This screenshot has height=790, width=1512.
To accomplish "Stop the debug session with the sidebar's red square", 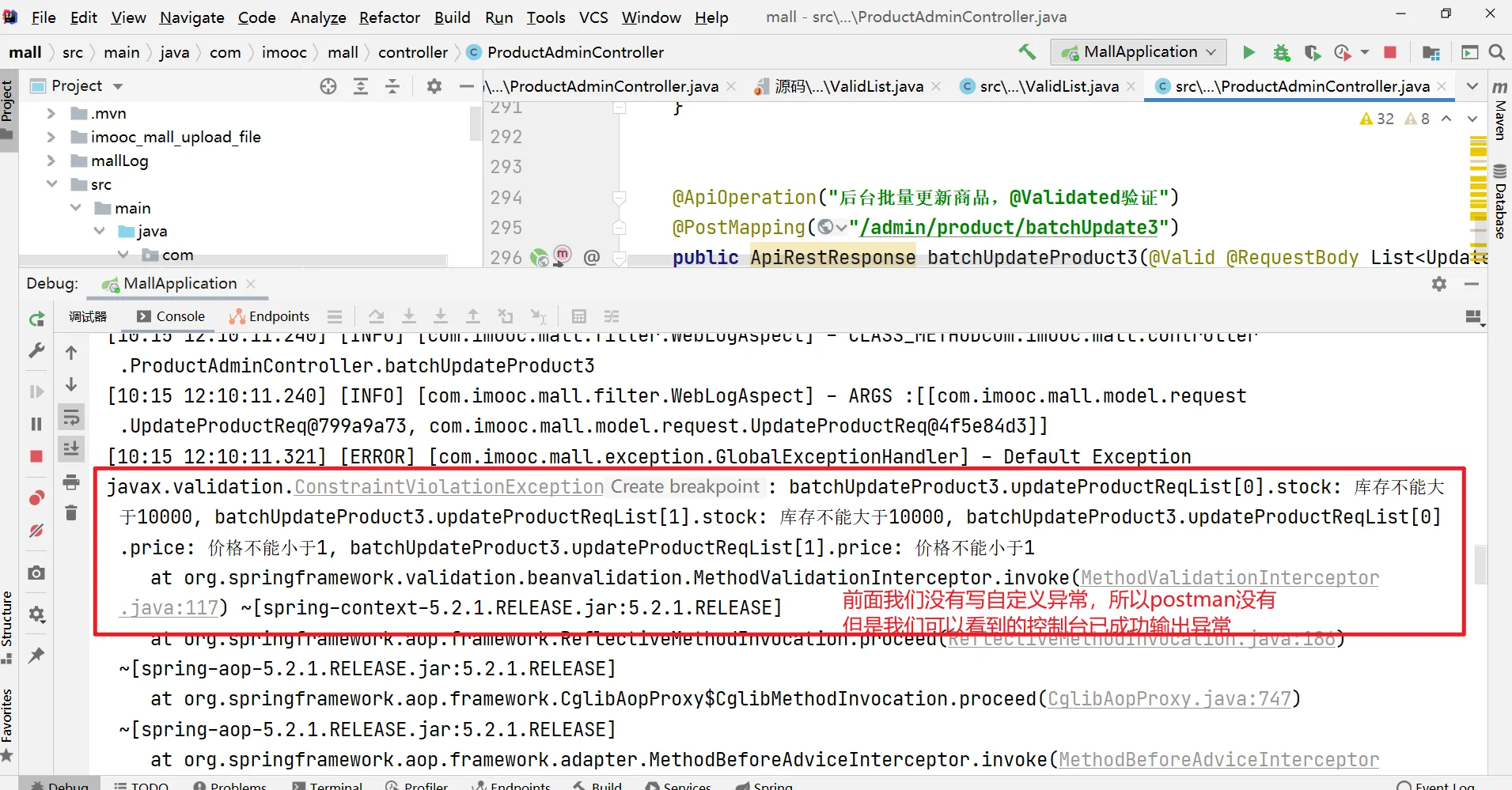I will 36,456.
